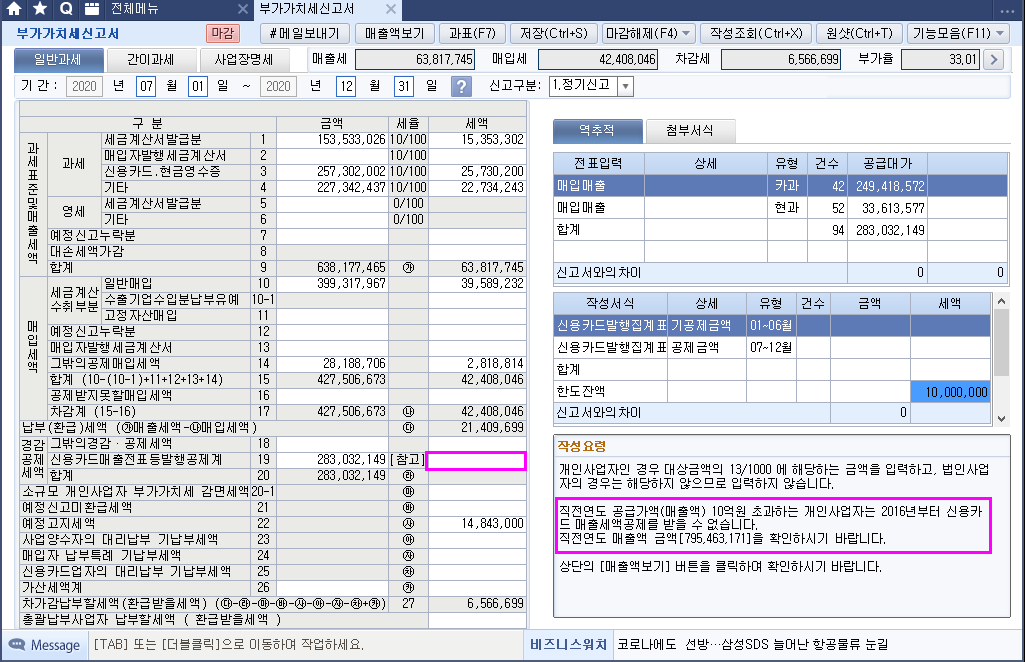Viewport: 1025px width, 662px height.
Task: Click the blue question mark help icon
Action: click(x=461, y=86)
